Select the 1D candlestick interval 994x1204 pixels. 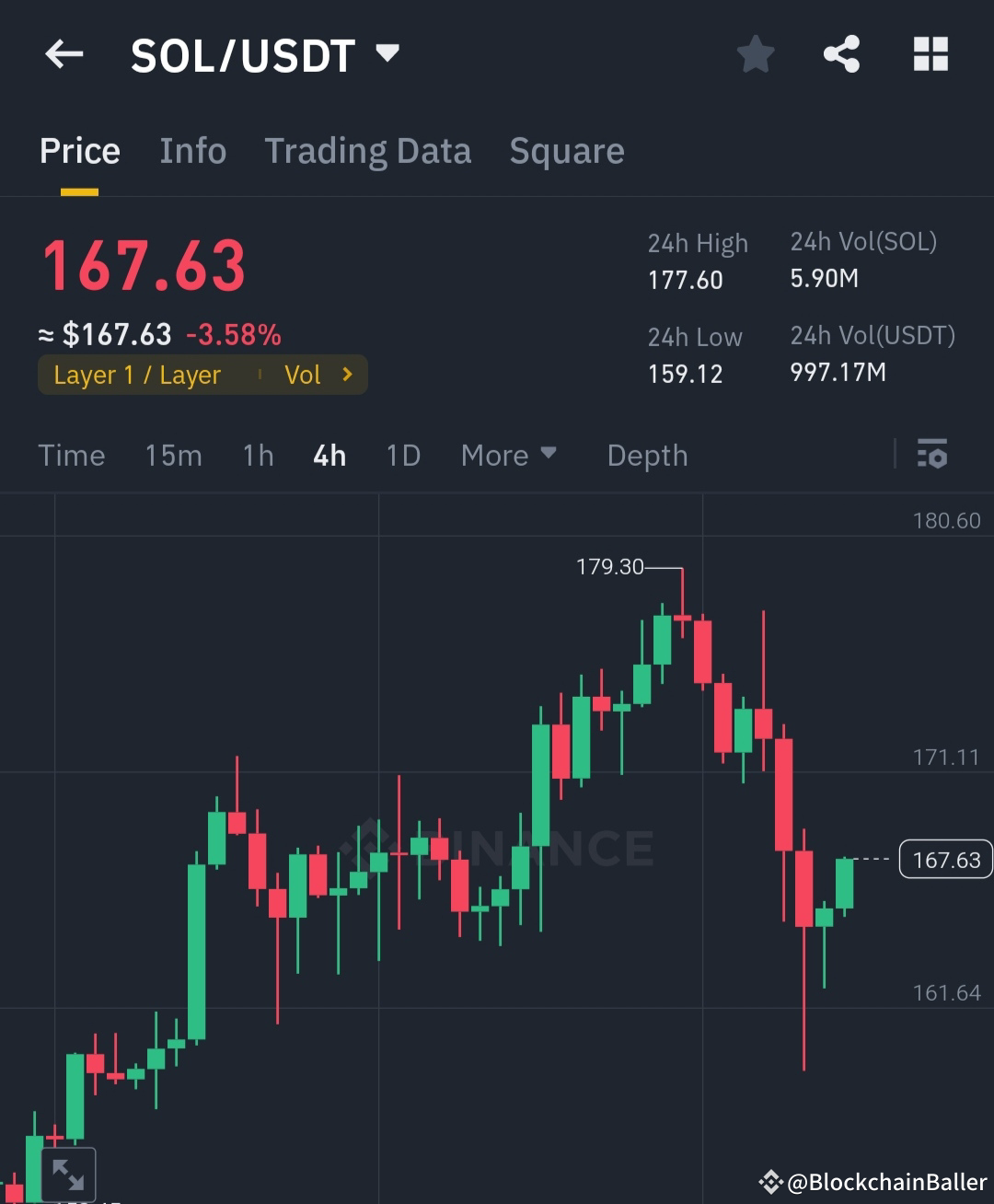[402, 455]
